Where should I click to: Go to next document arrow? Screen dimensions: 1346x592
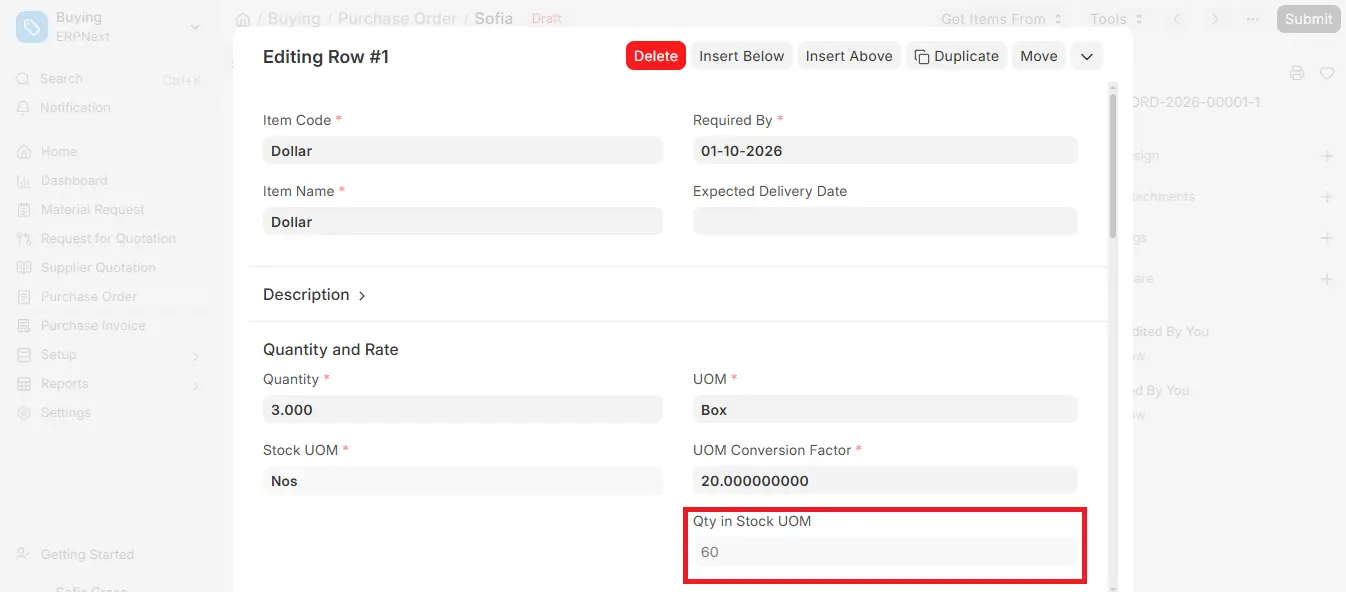pos(1215,19)
